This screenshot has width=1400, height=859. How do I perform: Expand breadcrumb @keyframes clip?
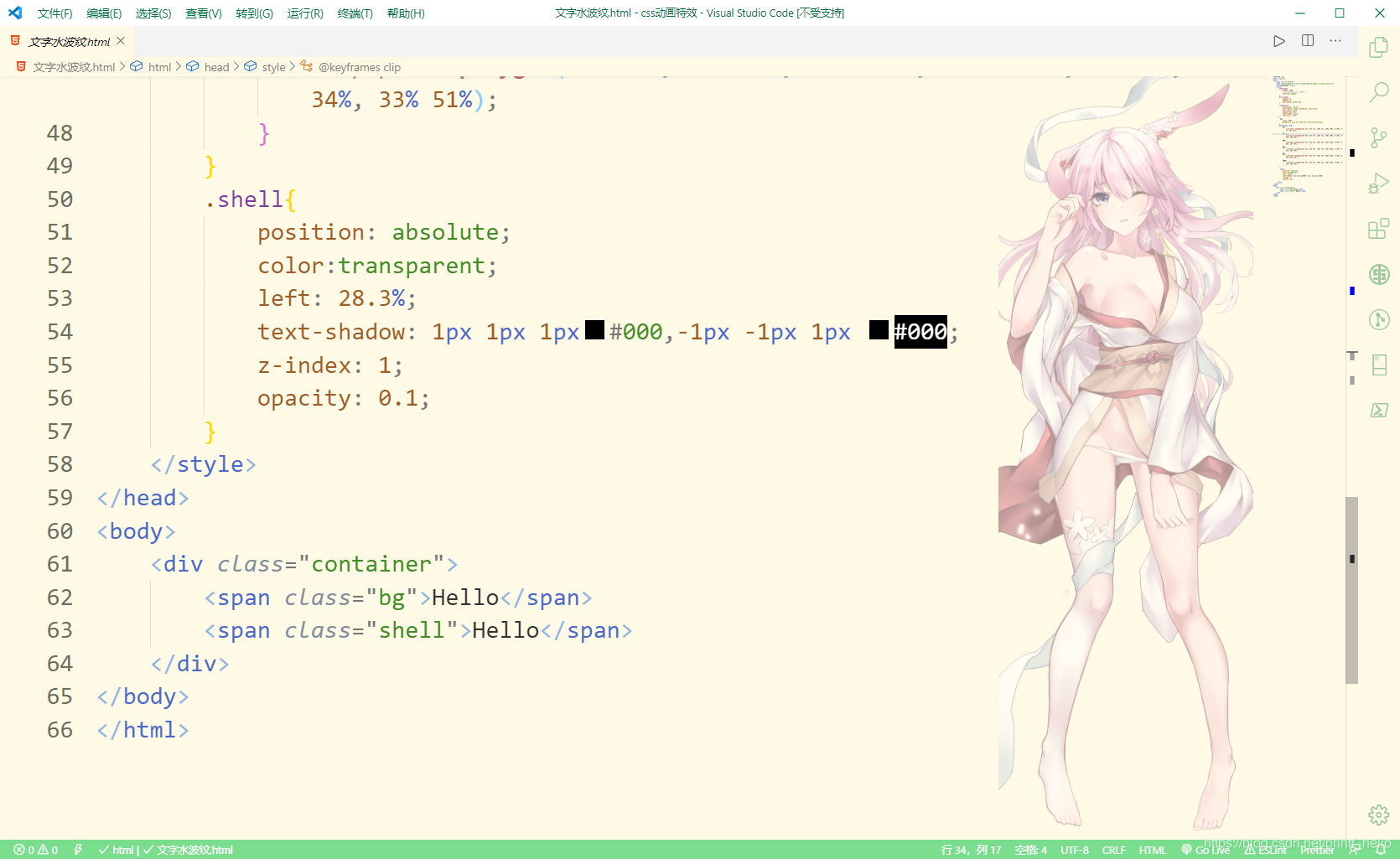click(x=359, y=67)
